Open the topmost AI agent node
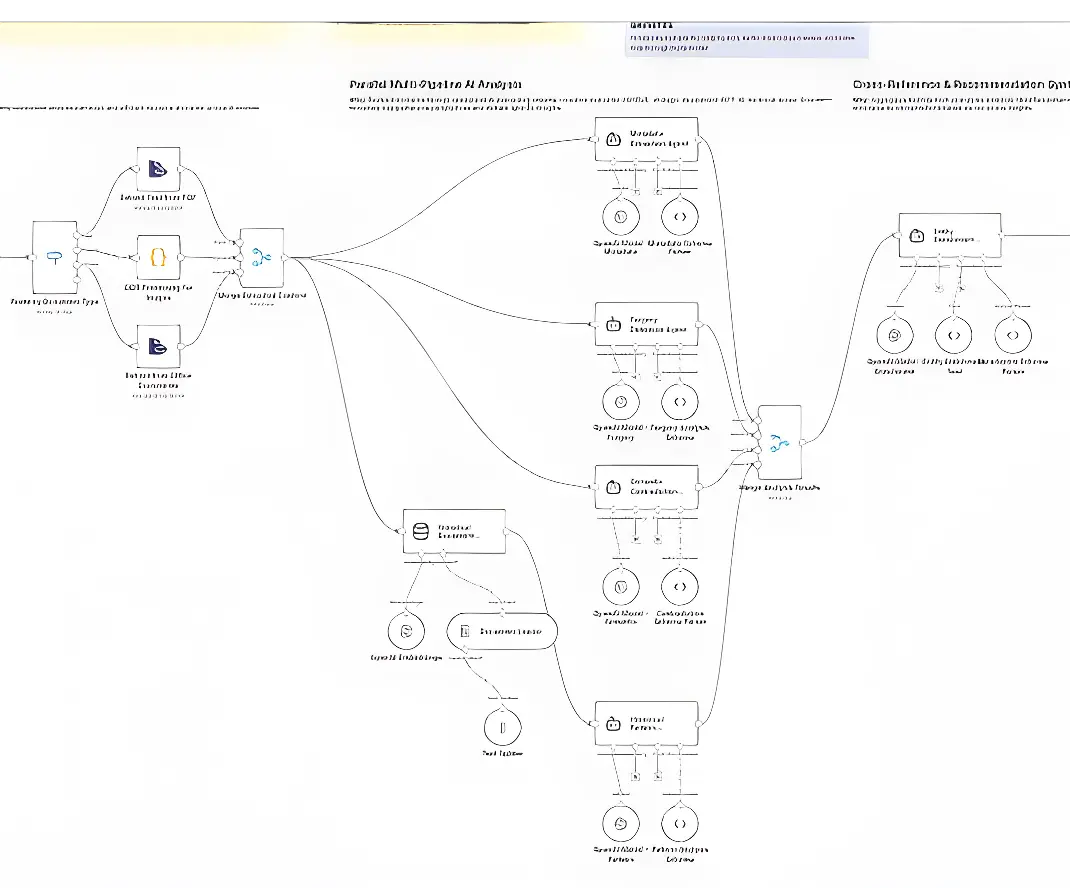 tap(645, 140)
